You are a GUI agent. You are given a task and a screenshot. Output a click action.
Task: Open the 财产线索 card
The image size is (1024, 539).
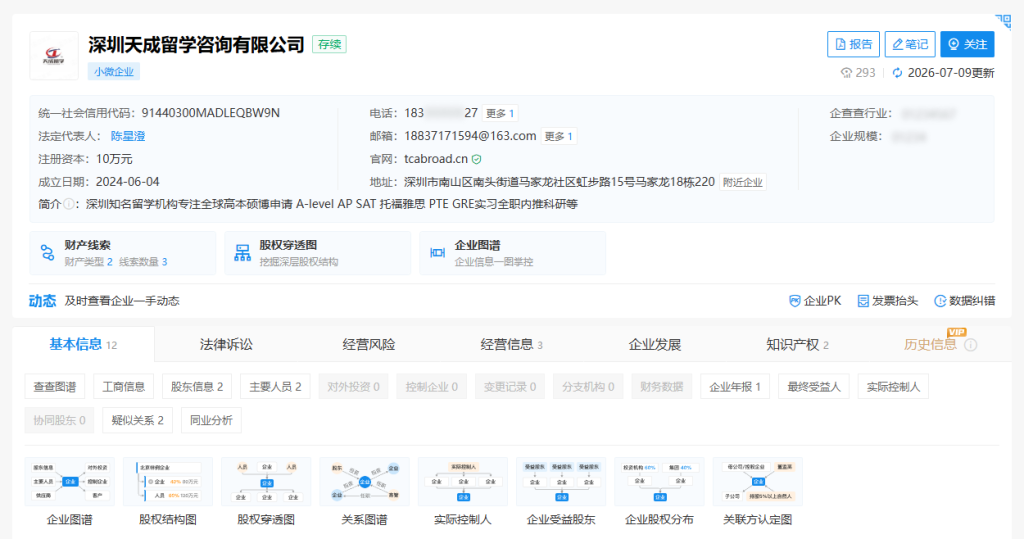123,253
